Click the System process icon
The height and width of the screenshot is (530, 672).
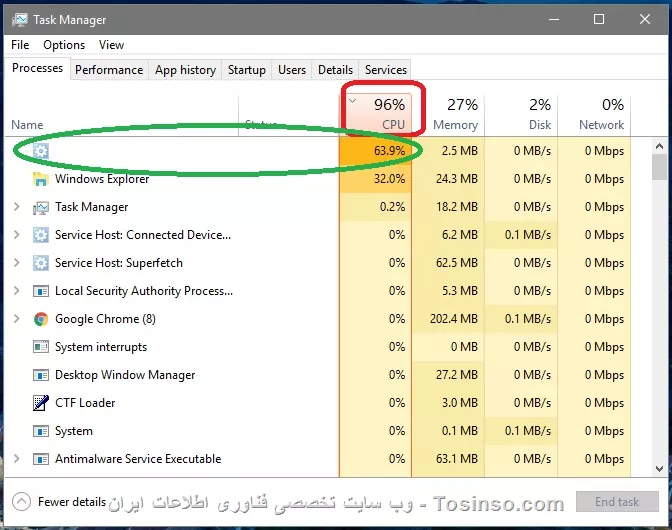[x=41, y=431]
